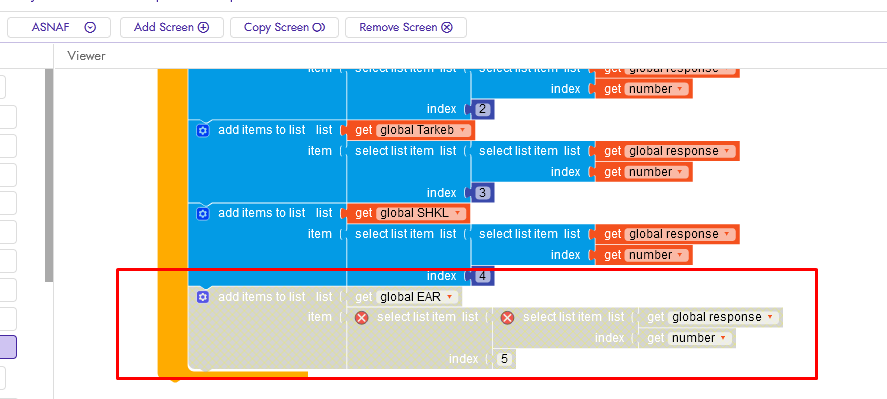Click red error icon on outer disabled select-list-item block
This screenshot has width=887, height=399.
(361, 318)
